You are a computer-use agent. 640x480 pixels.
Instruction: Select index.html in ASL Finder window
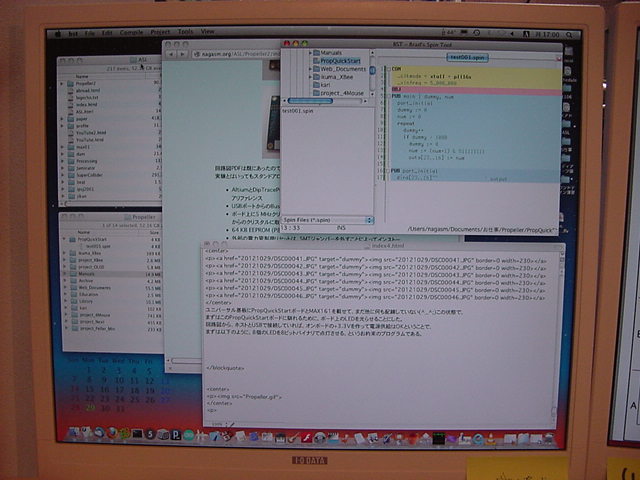[x=86, y=104]
